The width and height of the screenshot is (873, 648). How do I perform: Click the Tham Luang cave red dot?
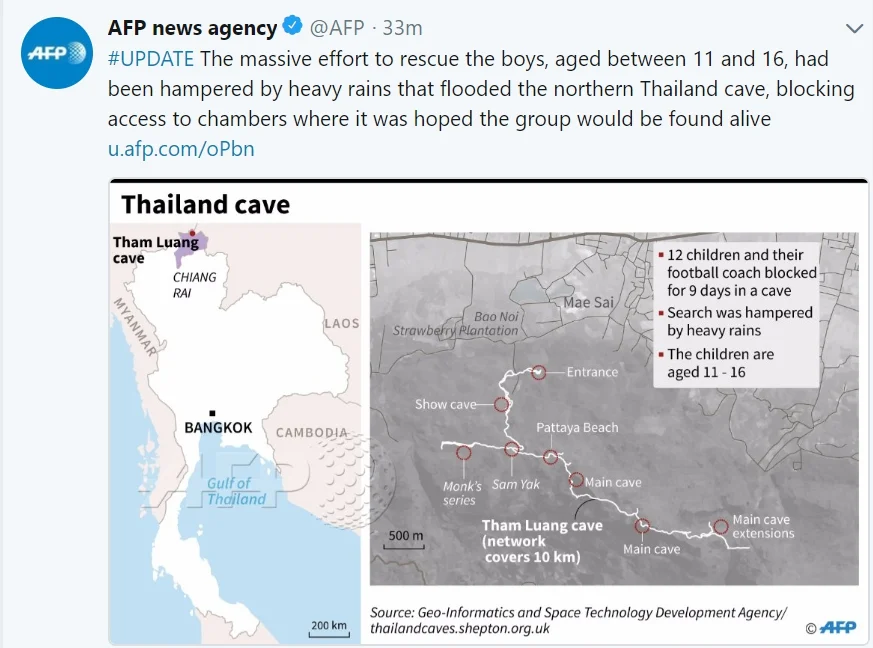pos(192,233)
